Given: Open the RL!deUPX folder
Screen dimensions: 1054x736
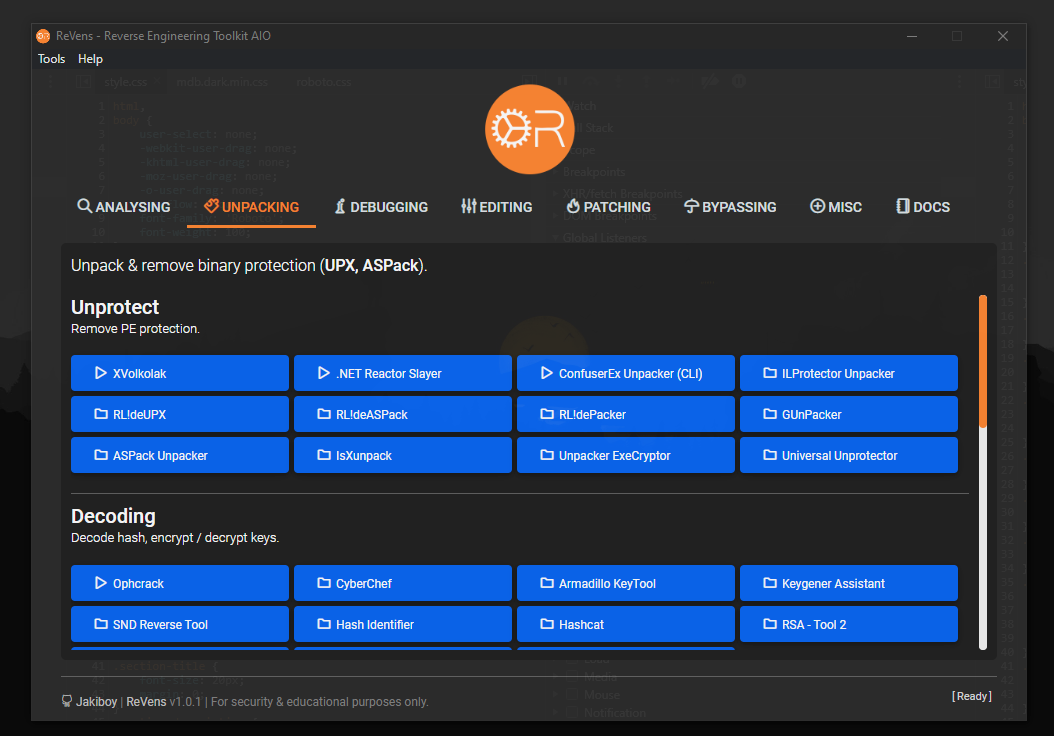Looking at the screenshot, I should point(180,414).
